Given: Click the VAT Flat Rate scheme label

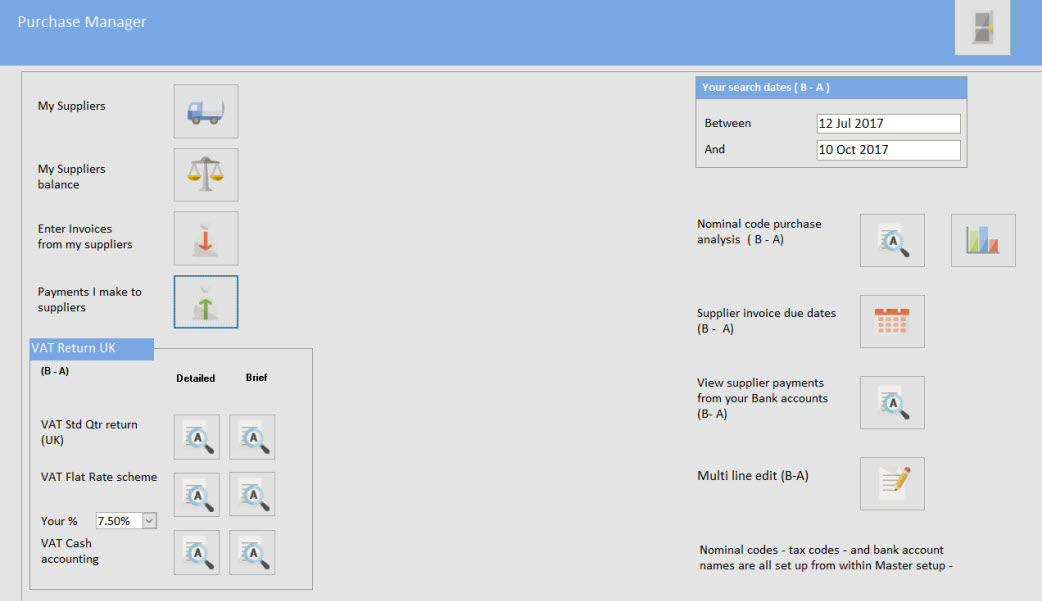Looking at the screenshot, I should click(x=99, y=477).
